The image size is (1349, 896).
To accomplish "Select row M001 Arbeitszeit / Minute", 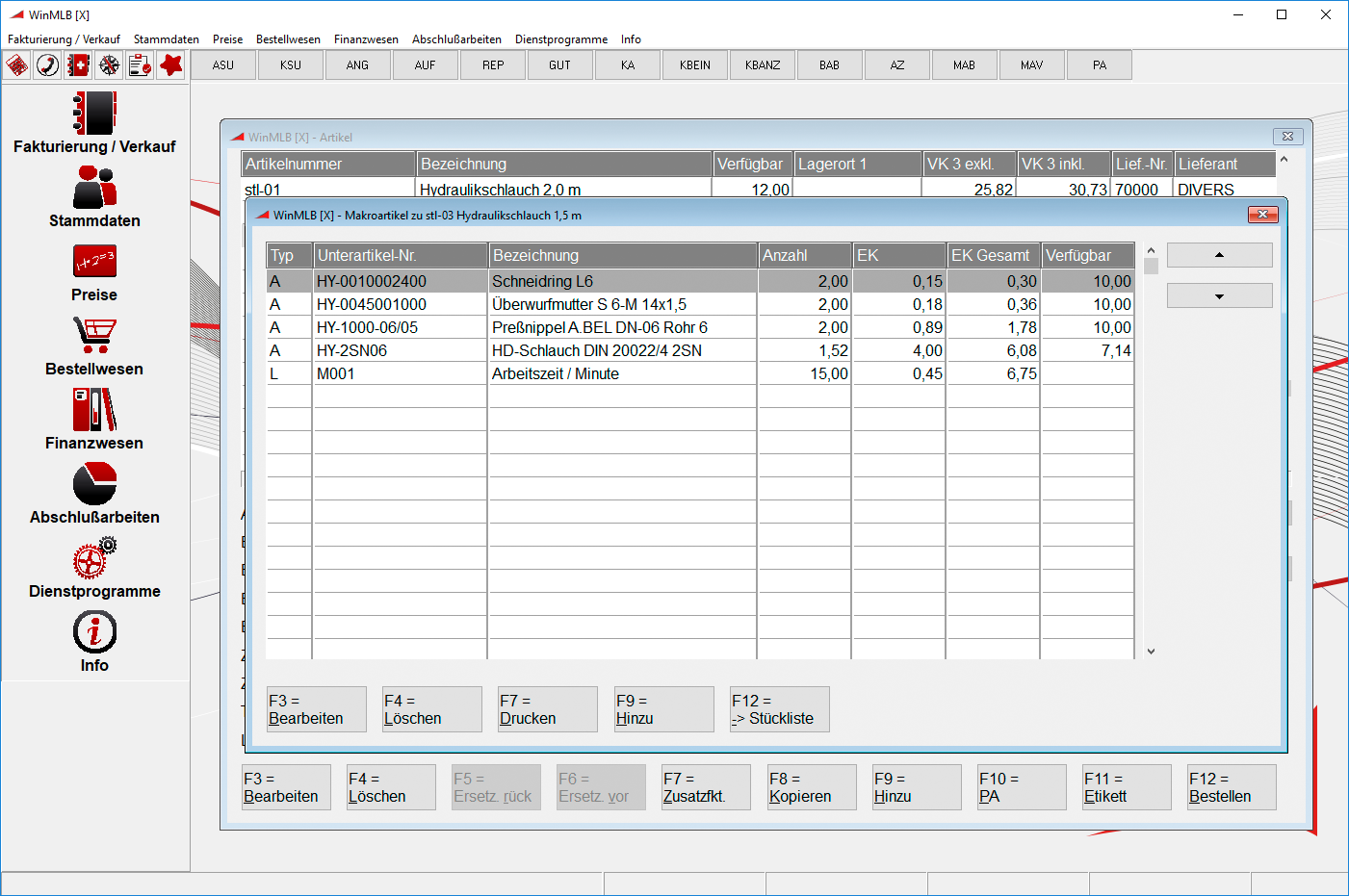I will tap(700, 373).
